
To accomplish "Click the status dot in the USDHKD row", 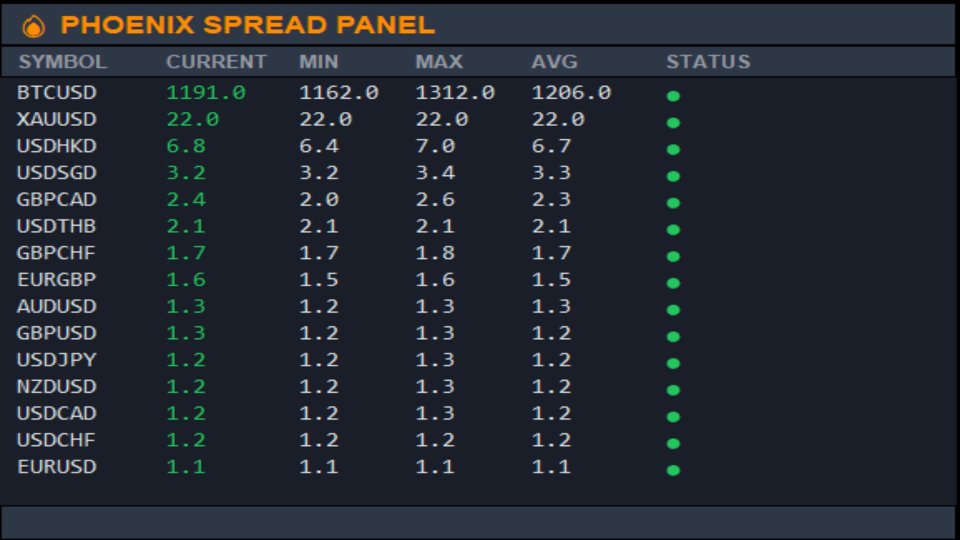I will tap(673, 149).
